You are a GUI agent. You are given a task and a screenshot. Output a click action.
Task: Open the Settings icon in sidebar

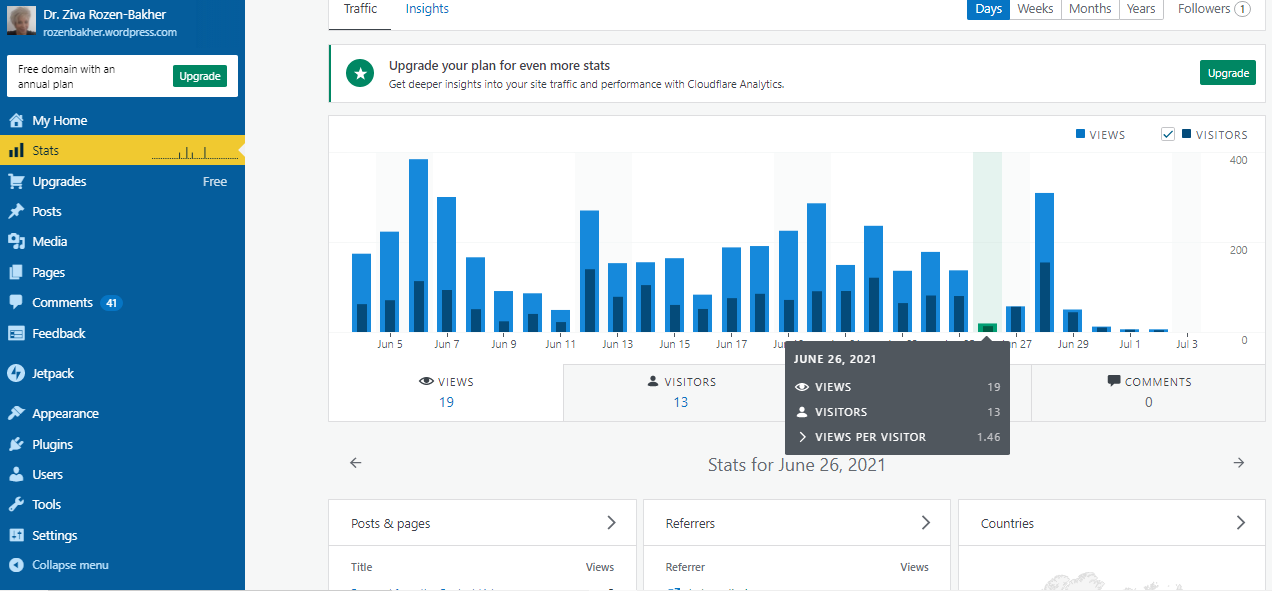[x=16, y=535]
